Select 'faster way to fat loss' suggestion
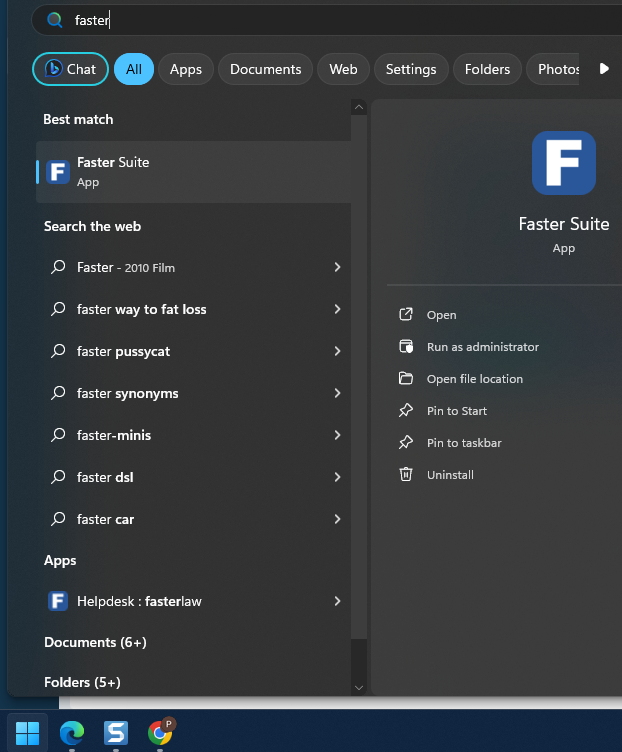The image size is (622, 752). coord(193,309)
